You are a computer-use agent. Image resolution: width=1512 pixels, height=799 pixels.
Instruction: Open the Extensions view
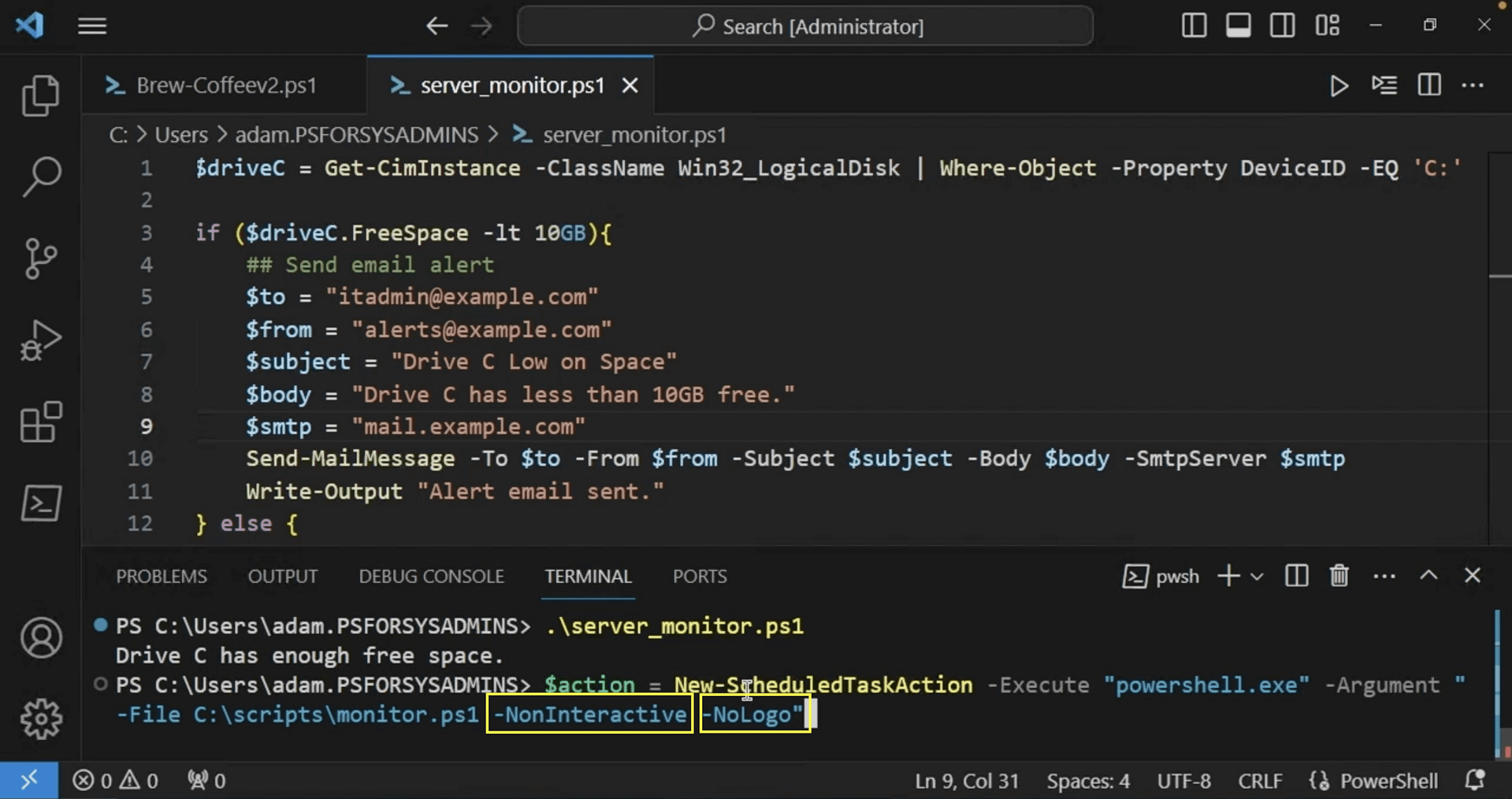[x=41, y=422]
